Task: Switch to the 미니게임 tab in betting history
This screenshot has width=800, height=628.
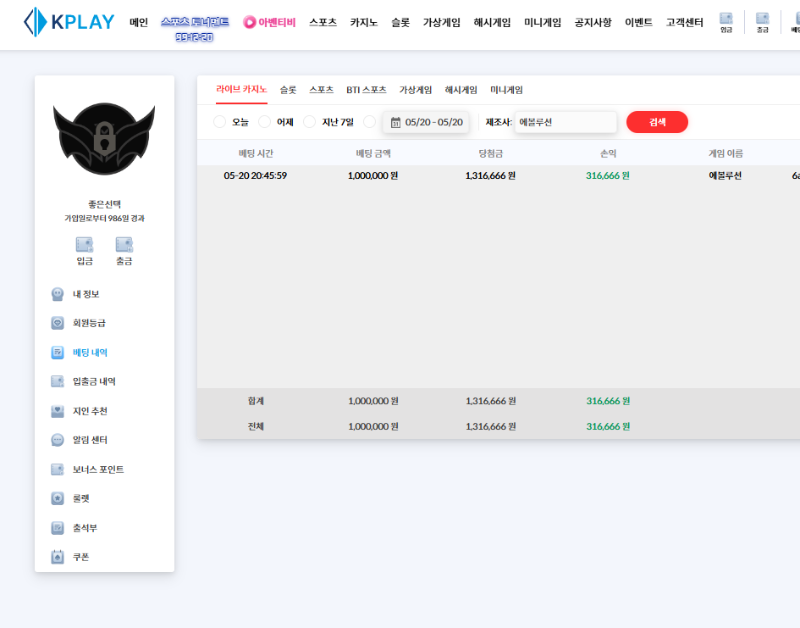Action: (x=506, y=90)
